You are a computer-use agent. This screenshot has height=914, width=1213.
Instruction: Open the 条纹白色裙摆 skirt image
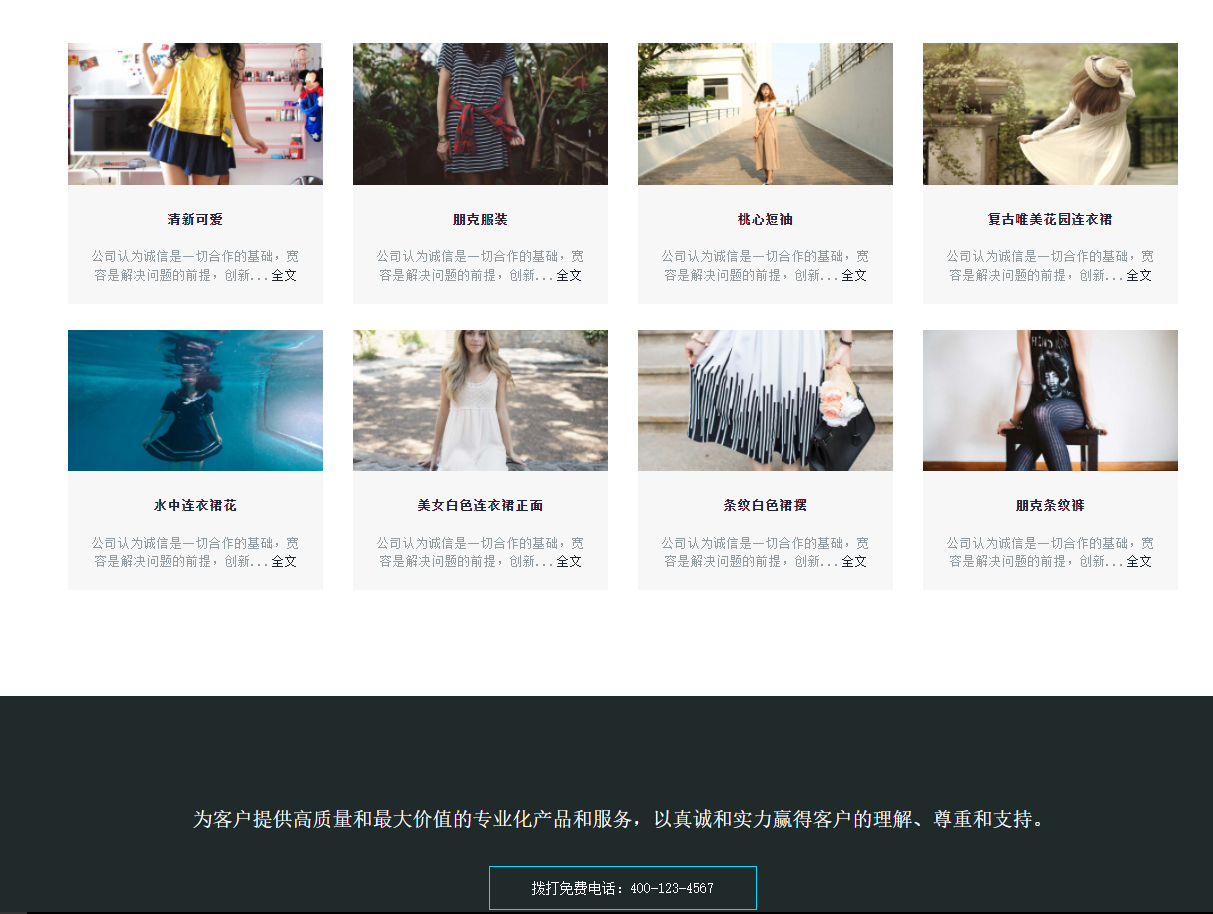coord(765,400)
